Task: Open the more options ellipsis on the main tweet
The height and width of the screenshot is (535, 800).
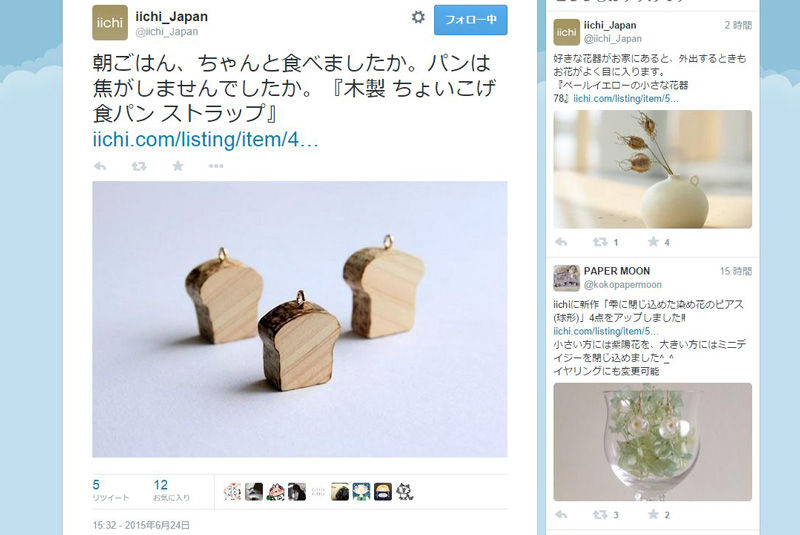Action: (216, 166)
